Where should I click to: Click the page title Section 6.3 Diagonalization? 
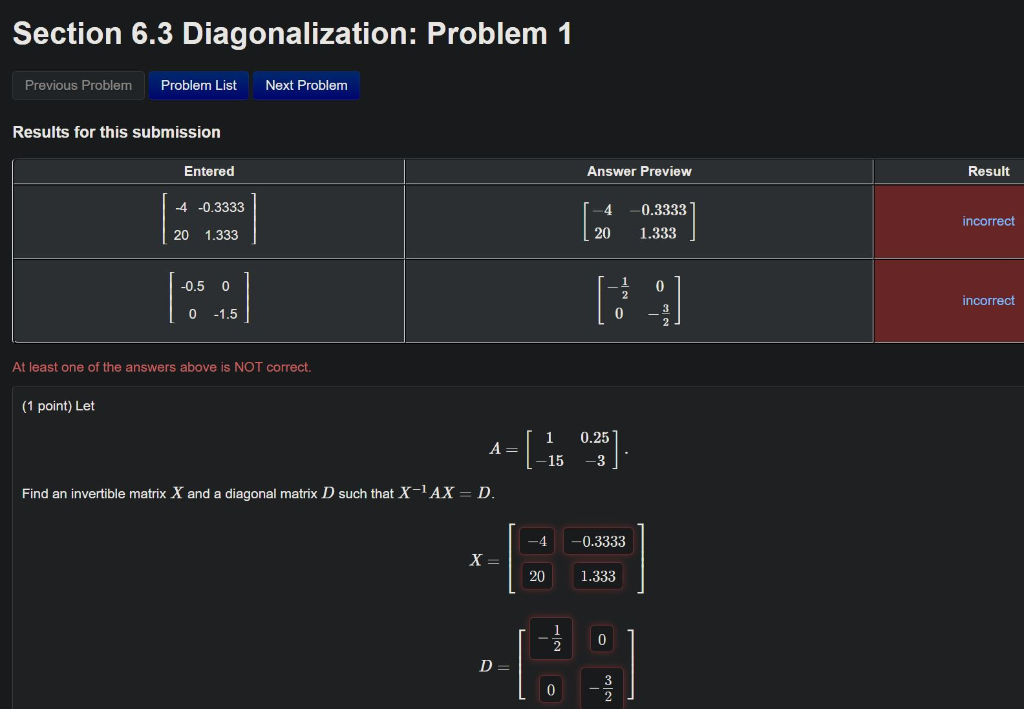[x=291, y=33]
